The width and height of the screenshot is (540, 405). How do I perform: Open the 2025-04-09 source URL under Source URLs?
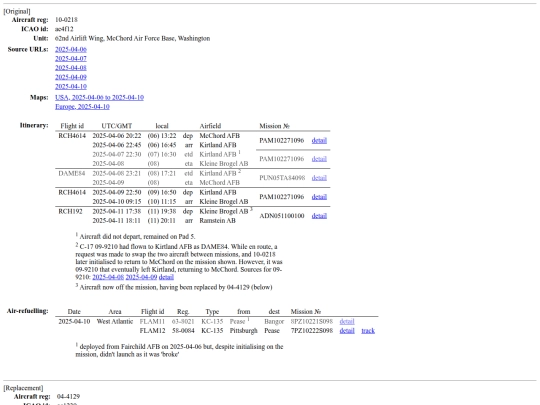point(71,77)
